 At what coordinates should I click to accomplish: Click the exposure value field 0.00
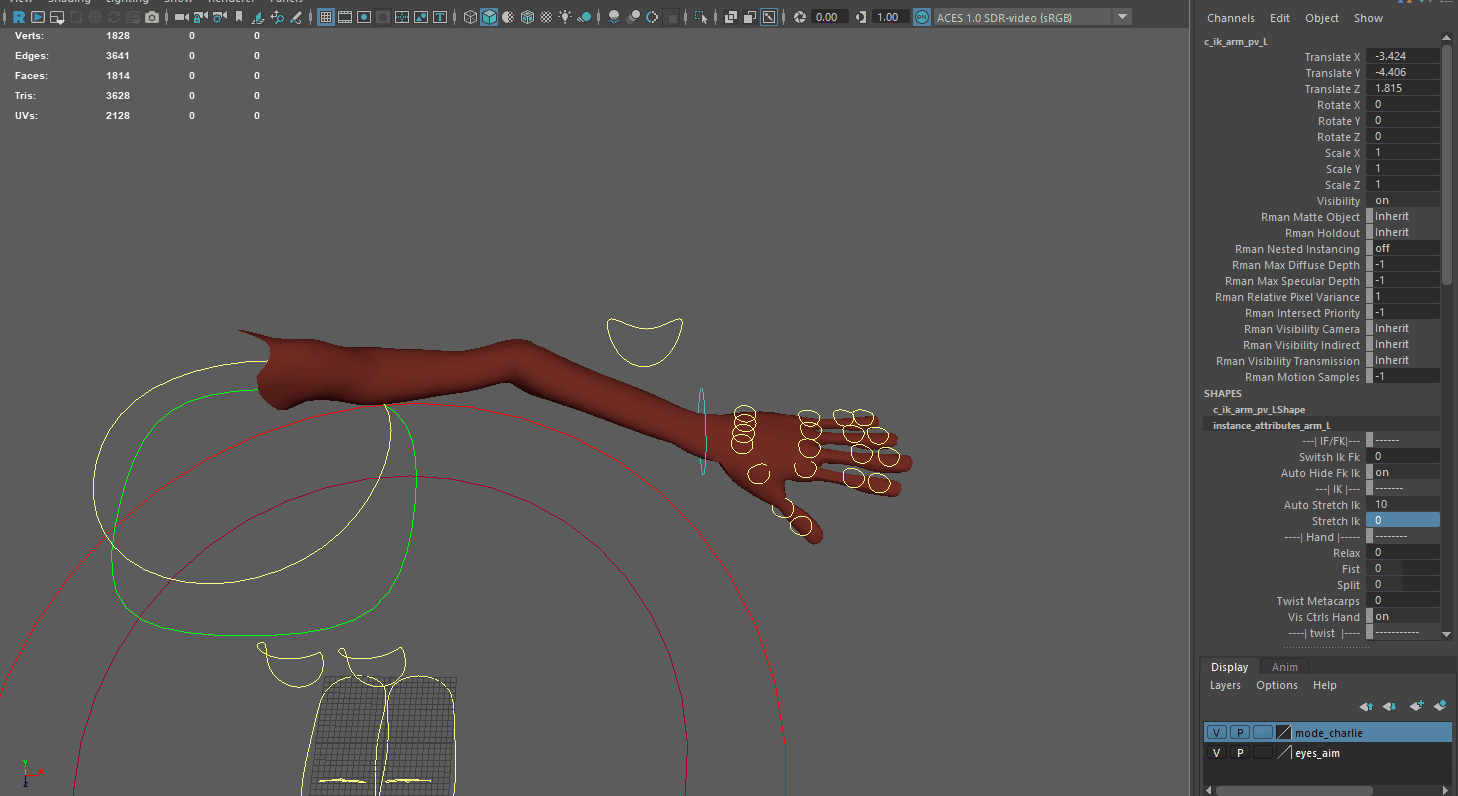(x=830, y=17)
